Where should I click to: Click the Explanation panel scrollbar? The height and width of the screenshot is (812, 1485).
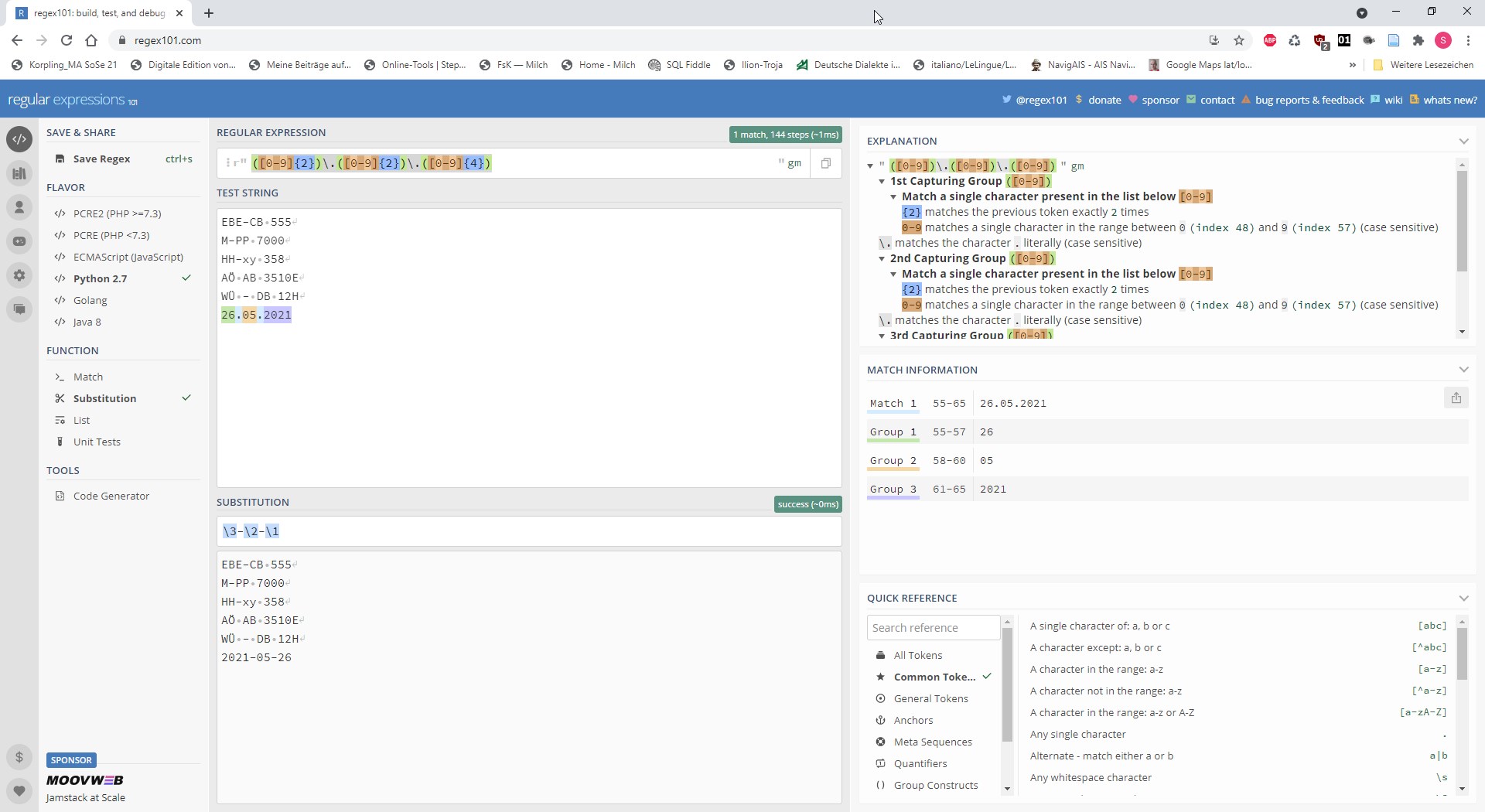click(1462, 220)
